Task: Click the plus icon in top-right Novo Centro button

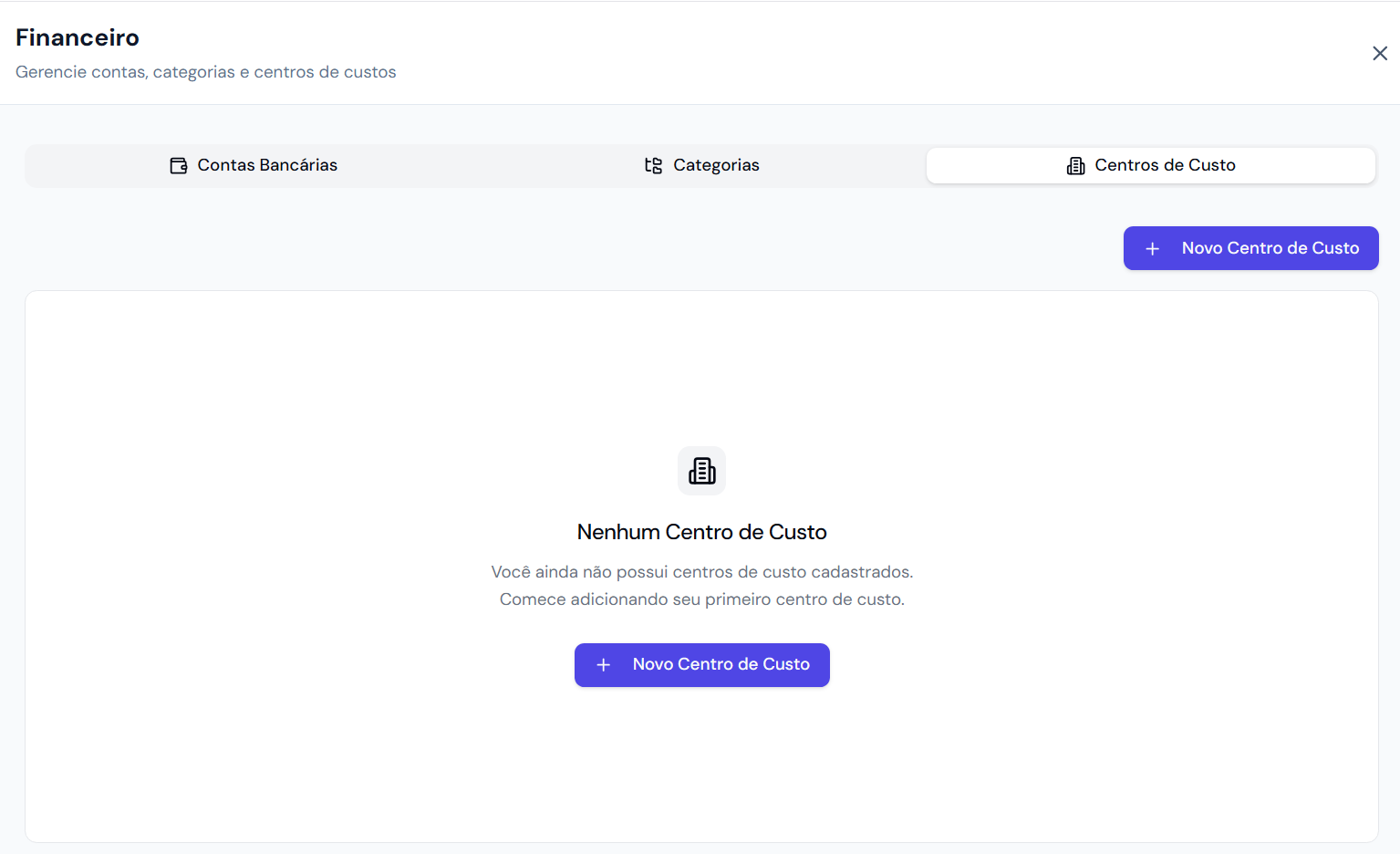Action: [x=1153, y=248]
